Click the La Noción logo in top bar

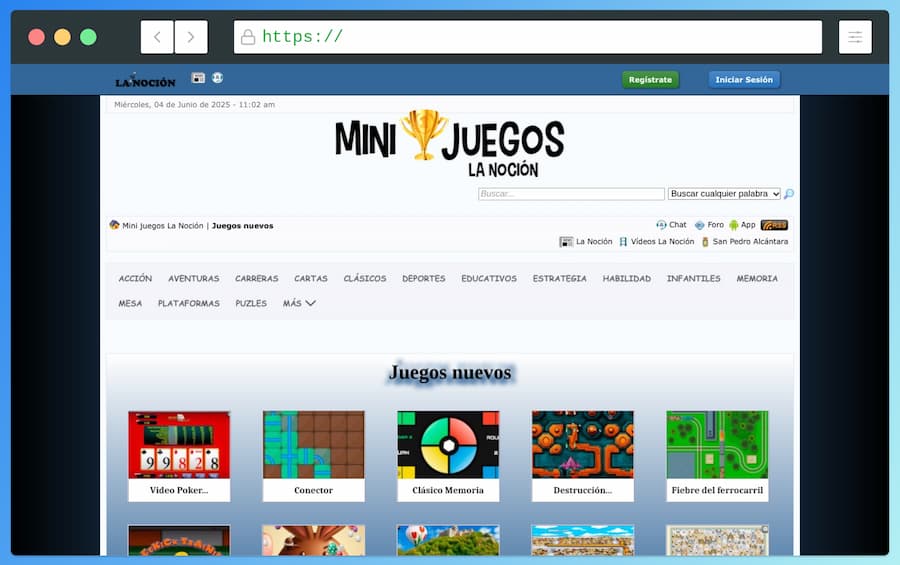tap(145, 81)
